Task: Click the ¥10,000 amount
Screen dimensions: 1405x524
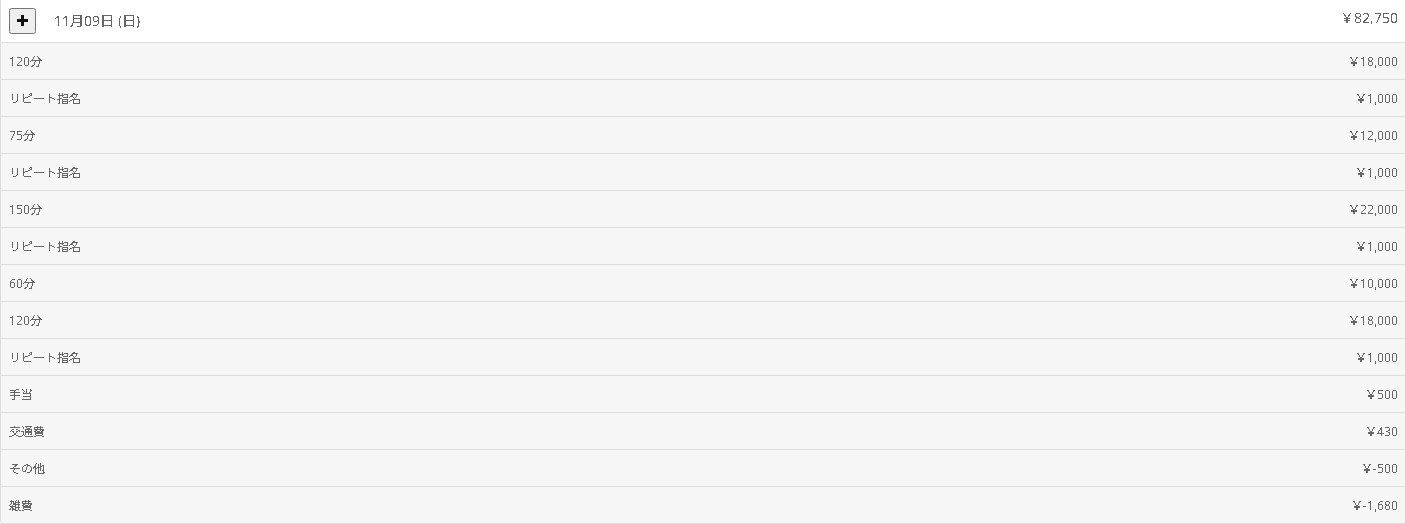Action: click(x=1373, y=284)
